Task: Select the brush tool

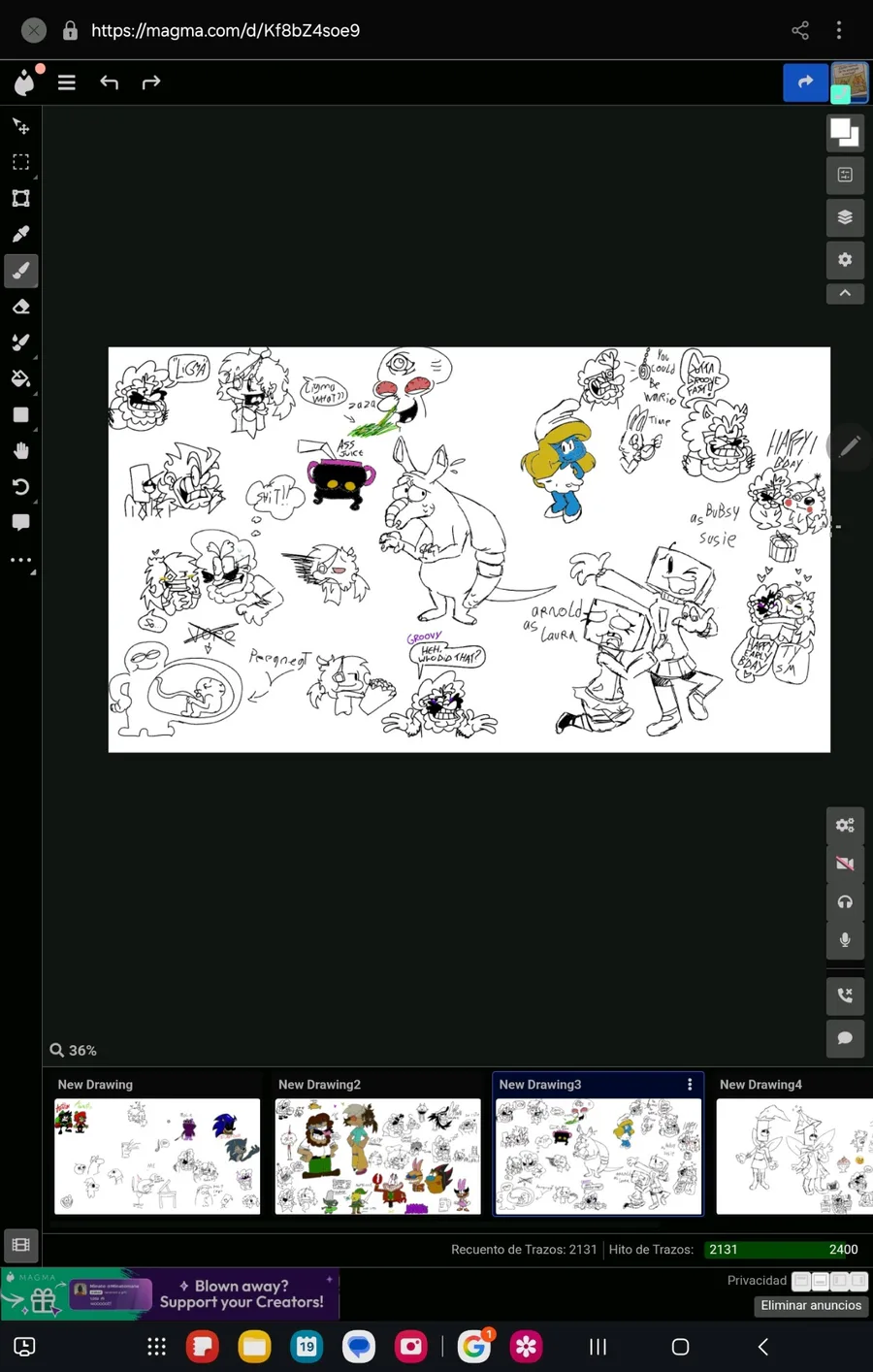Action: point(20,271)
